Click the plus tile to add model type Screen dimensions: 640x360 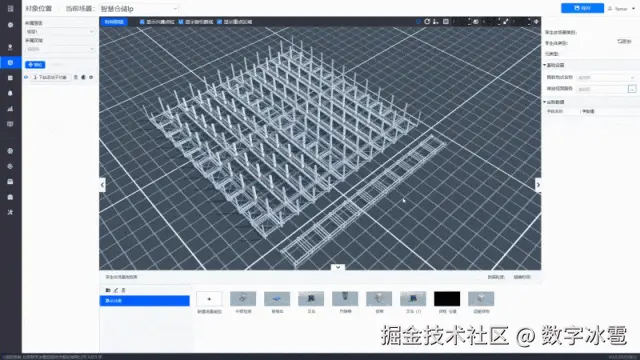209,299
